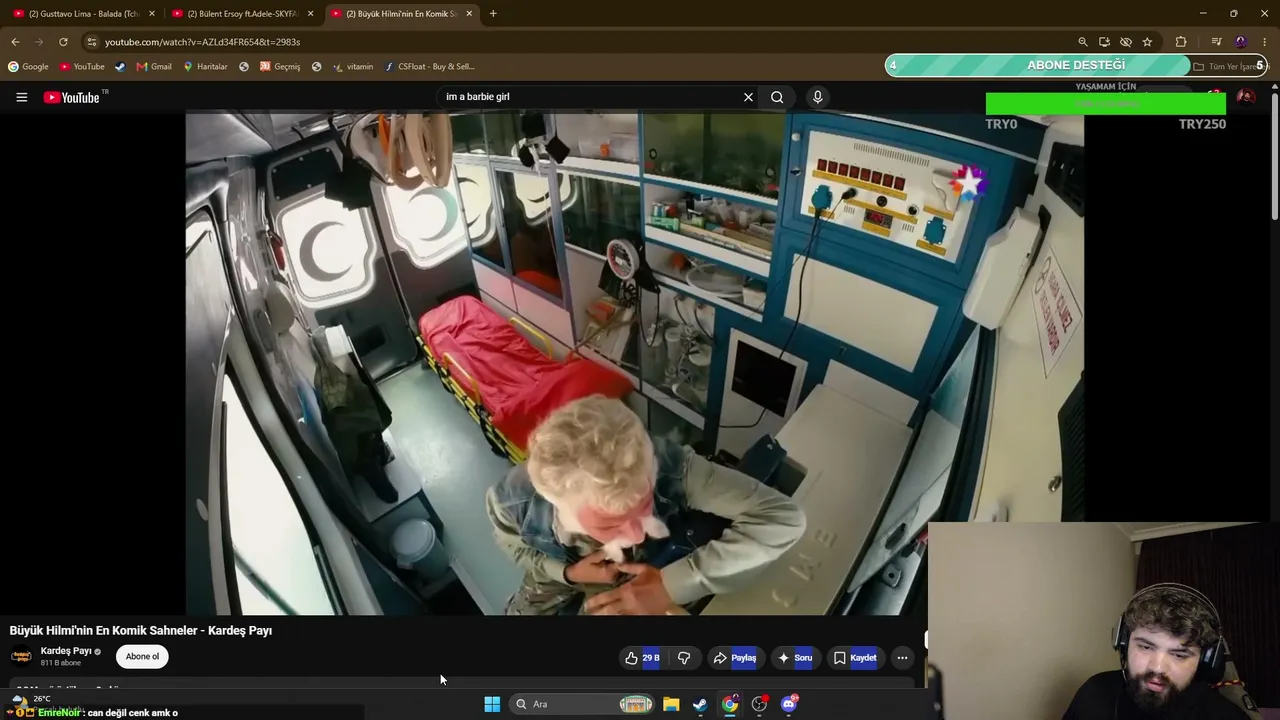Subscribe with the Abone ol button
Screen dimensions: 1280x720
[142, 657]
